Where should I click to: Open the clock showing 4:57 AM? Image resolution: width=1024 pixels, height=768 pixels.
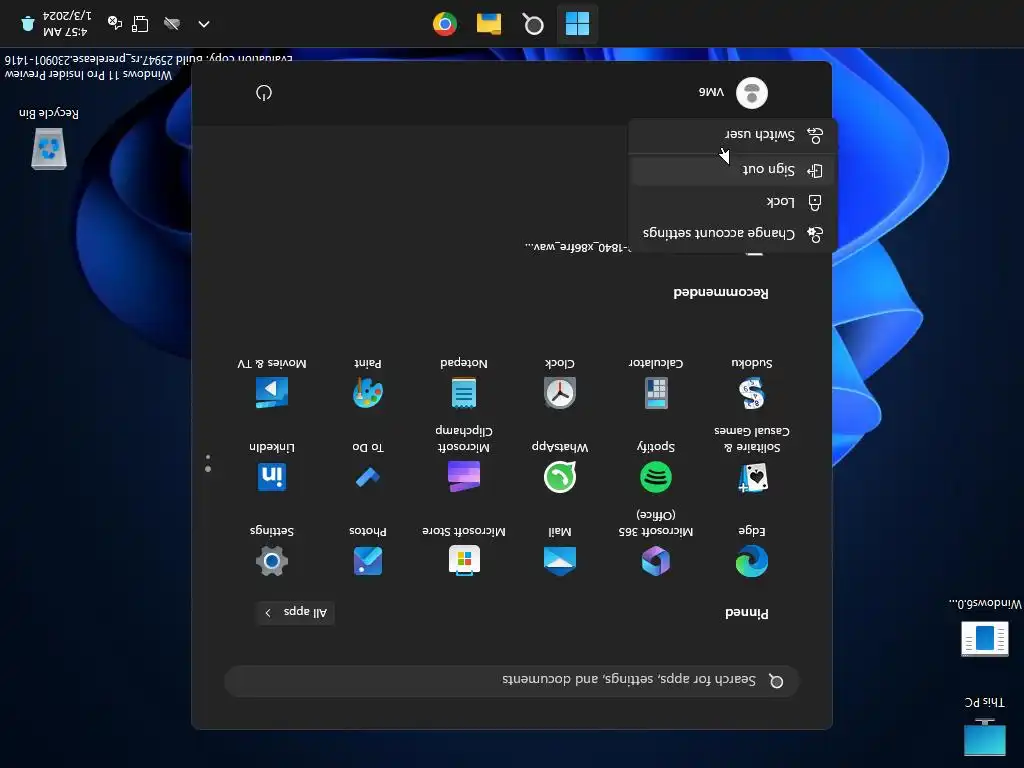click(x=67, y=24)
